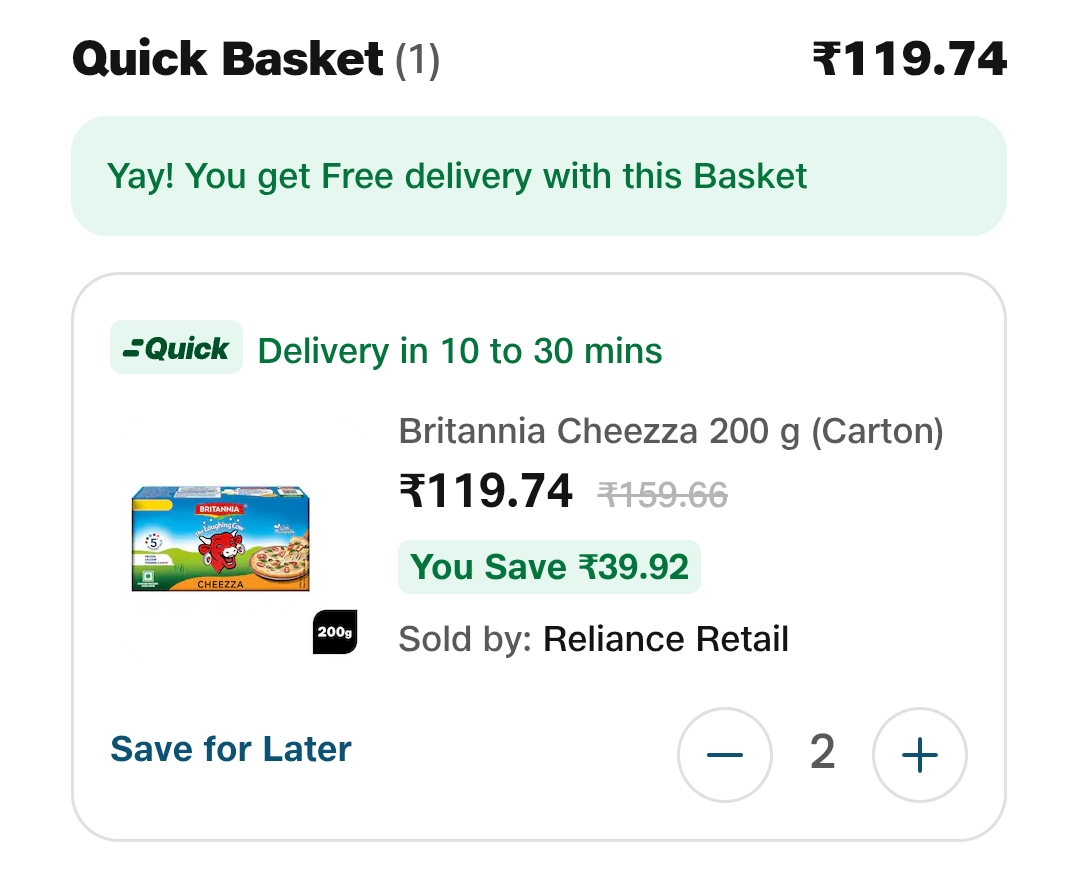This screenshot has width=1079, height=882.
Task: Click the free delivery banner
Action: coord(538,177)
